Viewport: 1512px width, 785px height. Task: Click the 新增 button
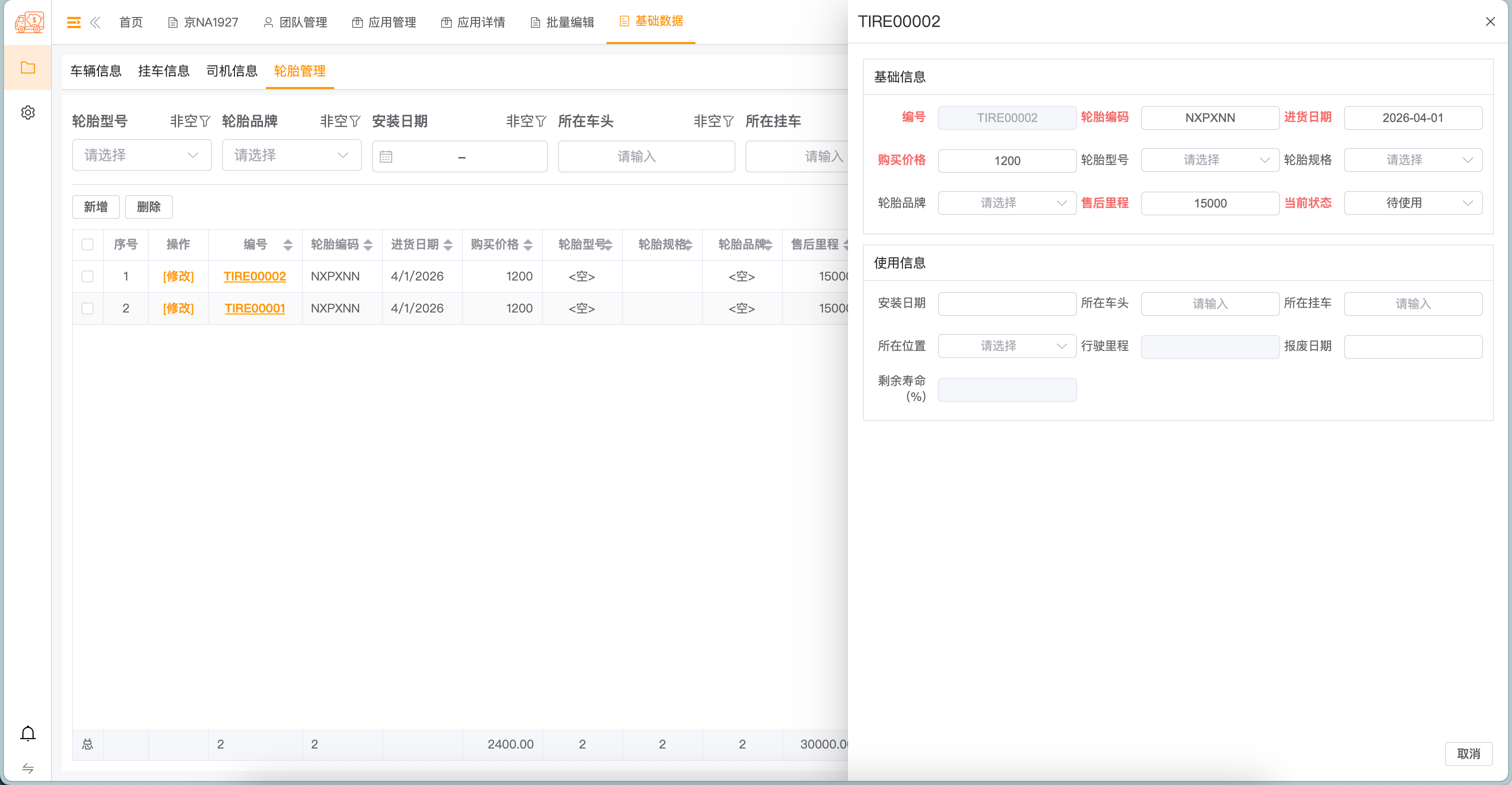tap(95, 206)
